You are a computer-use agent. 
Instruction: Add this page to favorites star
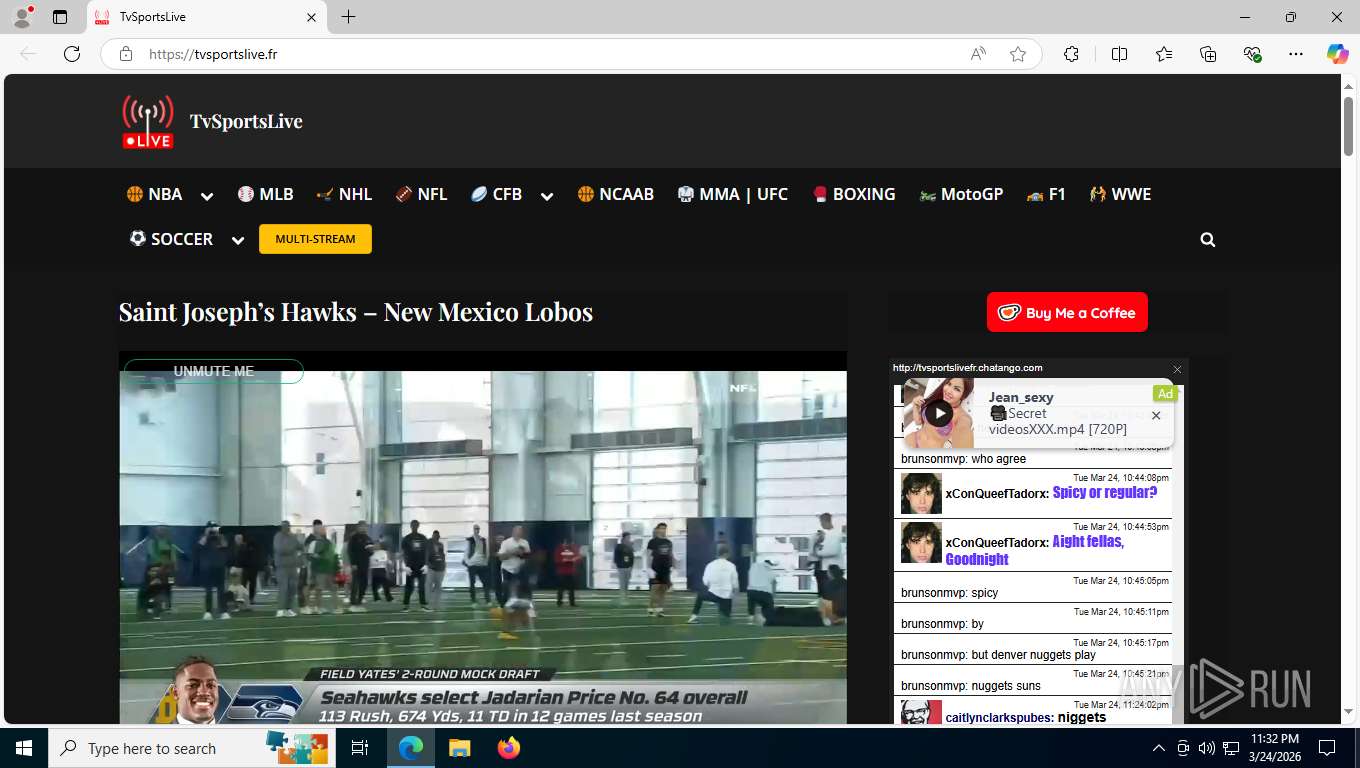[x=1018, y=54]
